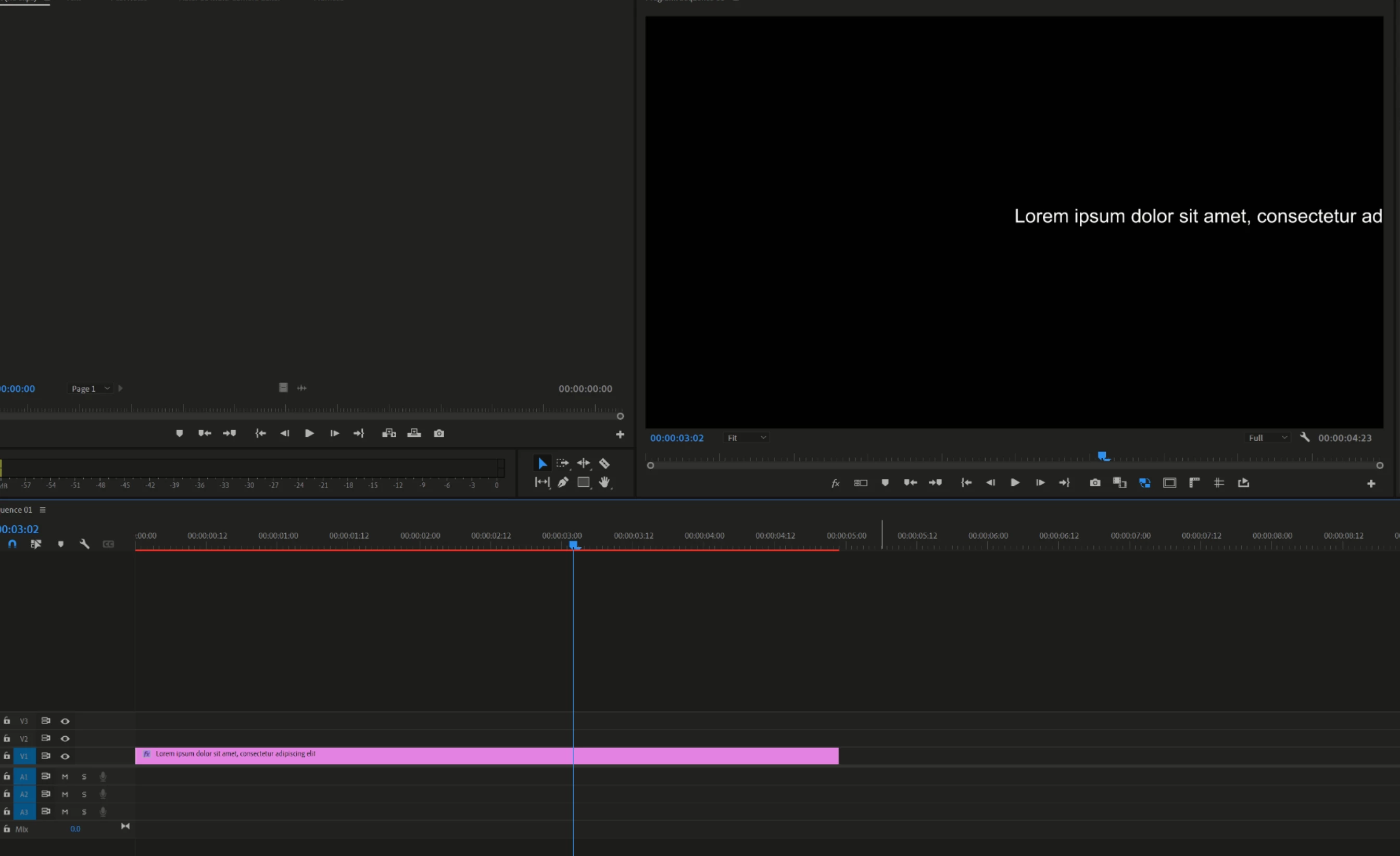Click the Program monitor blue playhead marker

[1102, 456]
